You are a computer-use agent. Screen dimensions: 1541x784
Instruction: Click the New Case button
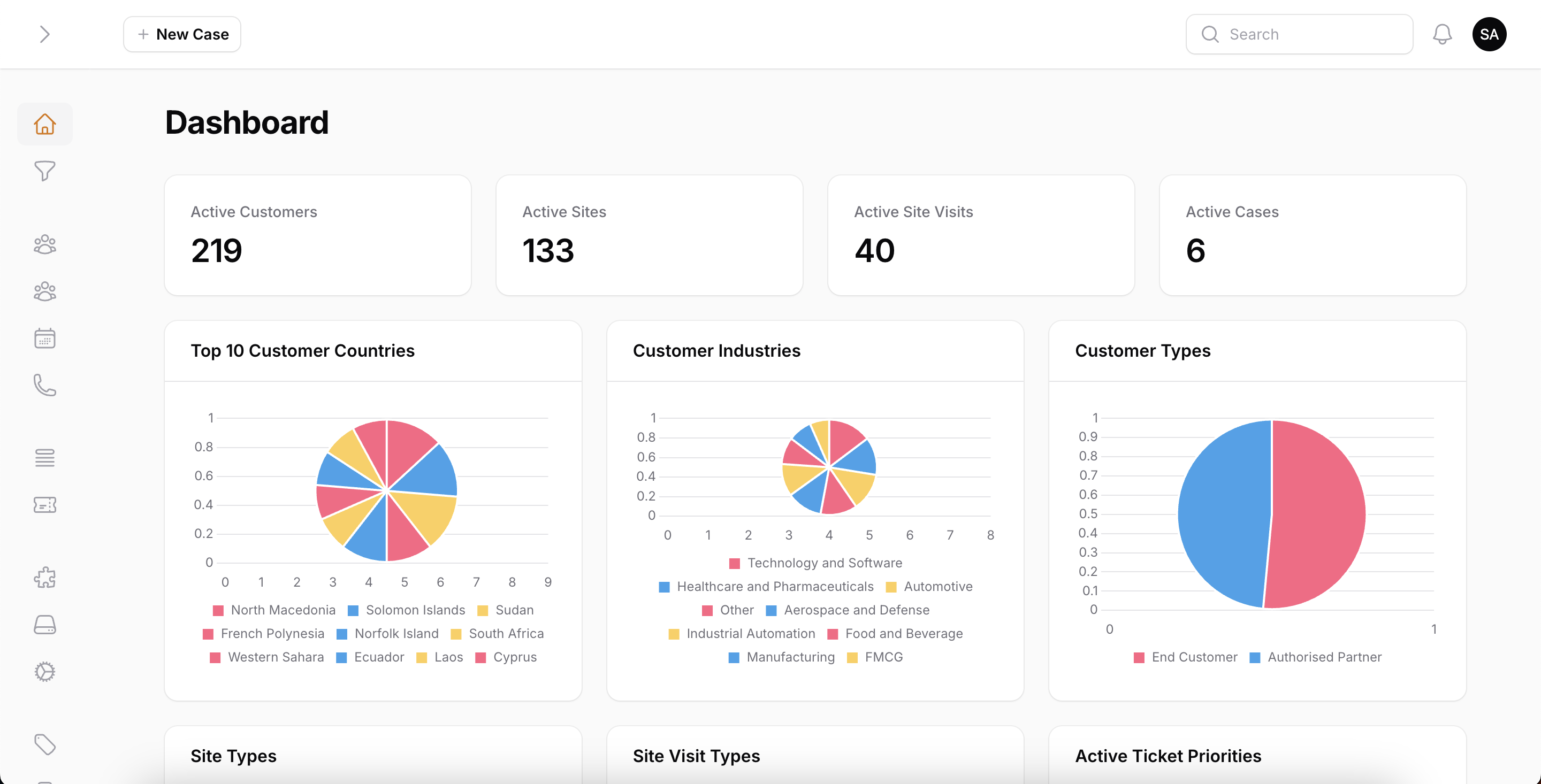coord(182,34)
